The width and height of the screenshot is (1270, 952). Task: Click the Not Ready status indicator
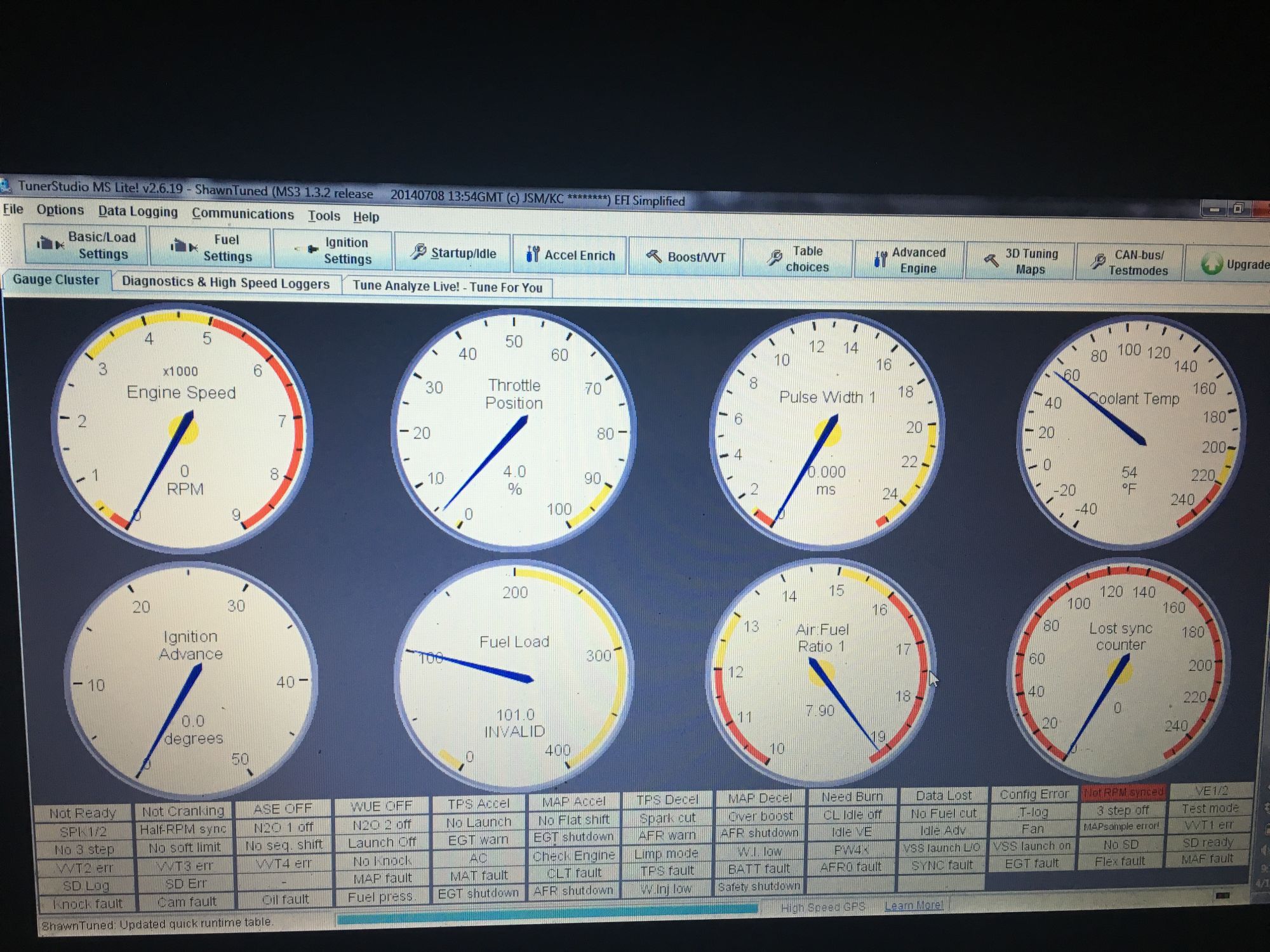[83, 813]
